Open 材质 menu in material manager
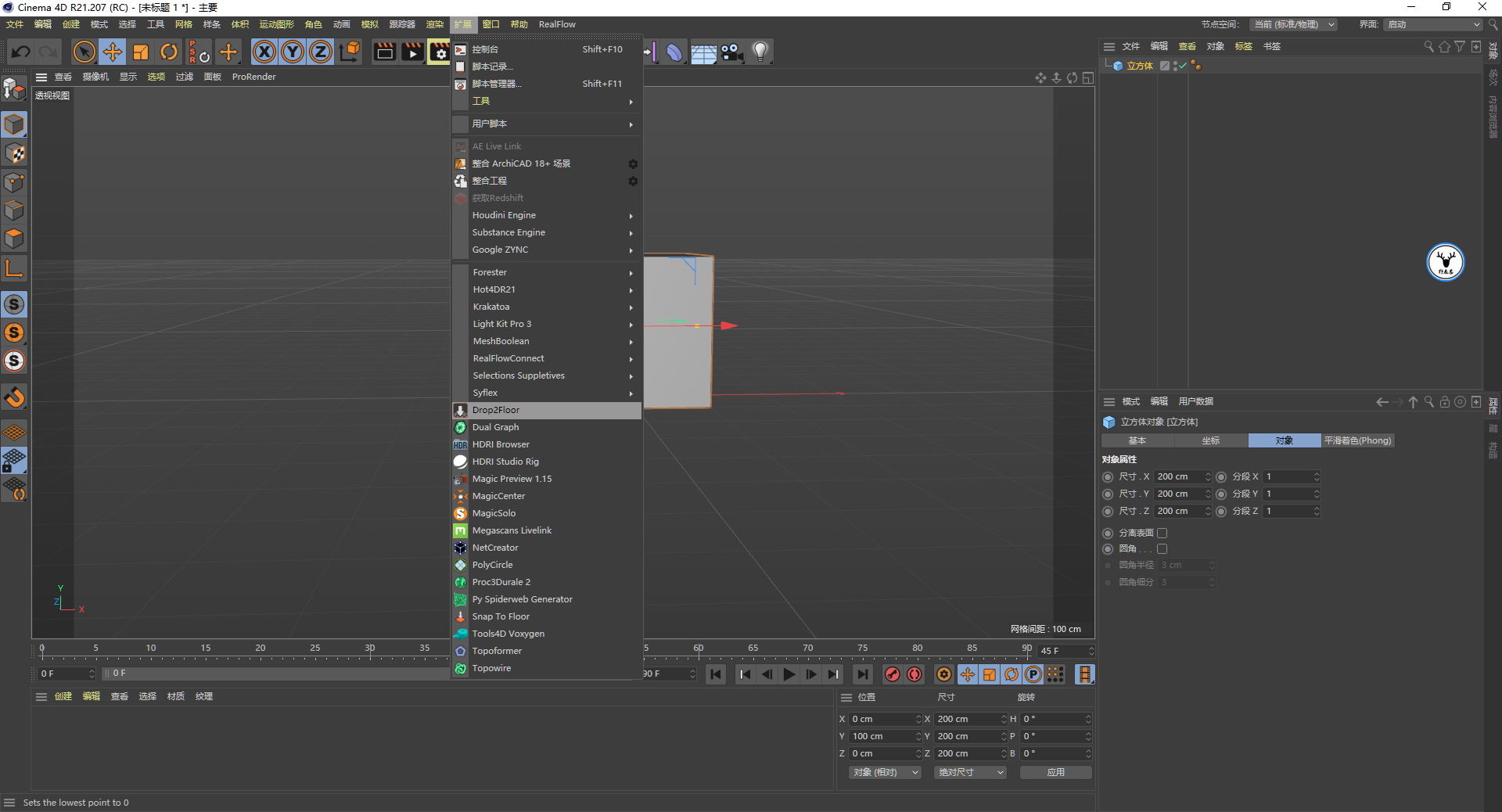This screenshot has width=1502, height=812. point(176,696)
